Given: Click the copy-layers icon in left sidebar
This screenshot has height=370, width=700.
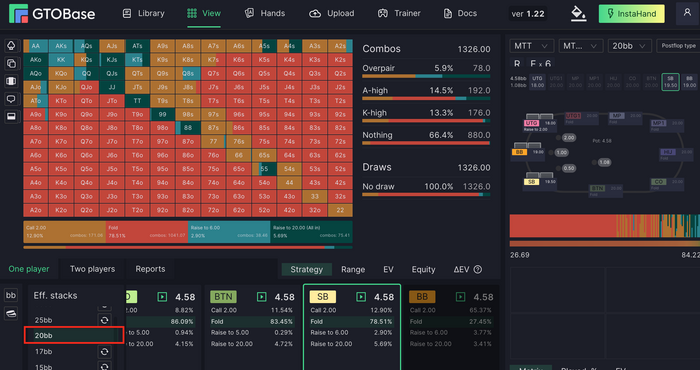Looking at the screenshot, I should 11,63.
